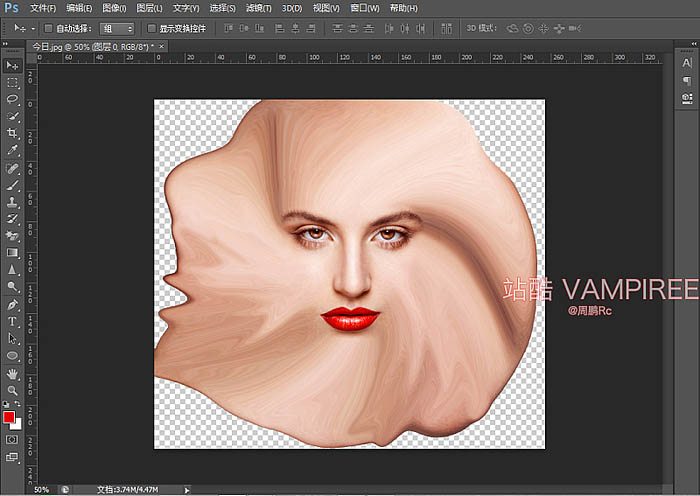
Task: Toggle Quick Mask mode icon
Action: [x=13, y=439]
